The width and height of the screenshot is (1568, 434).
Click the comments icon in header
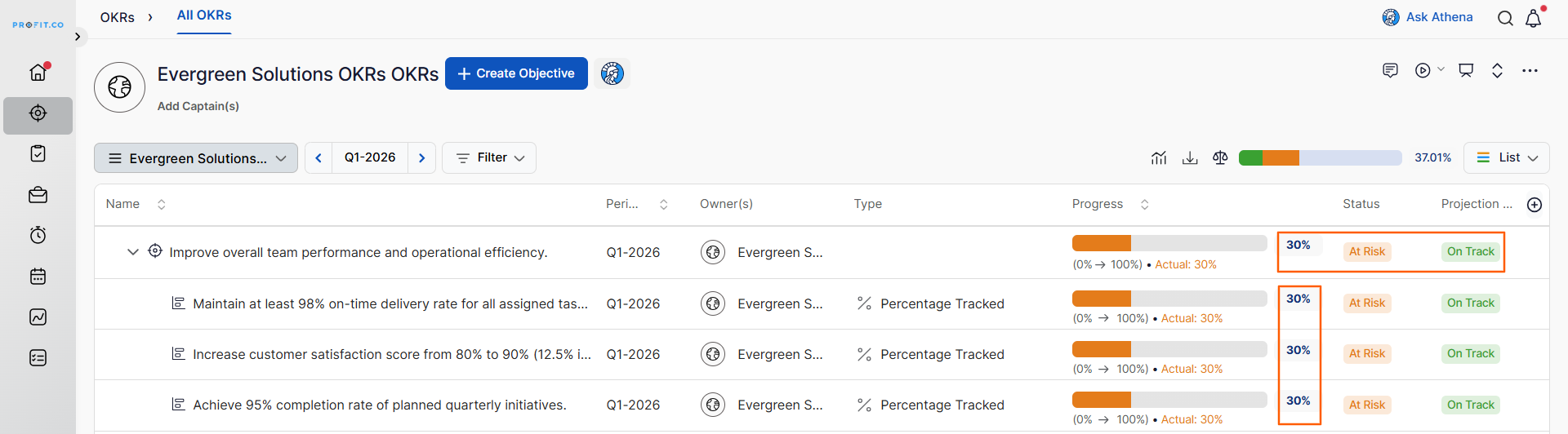pyautogui.click(x=1390, y=70)
